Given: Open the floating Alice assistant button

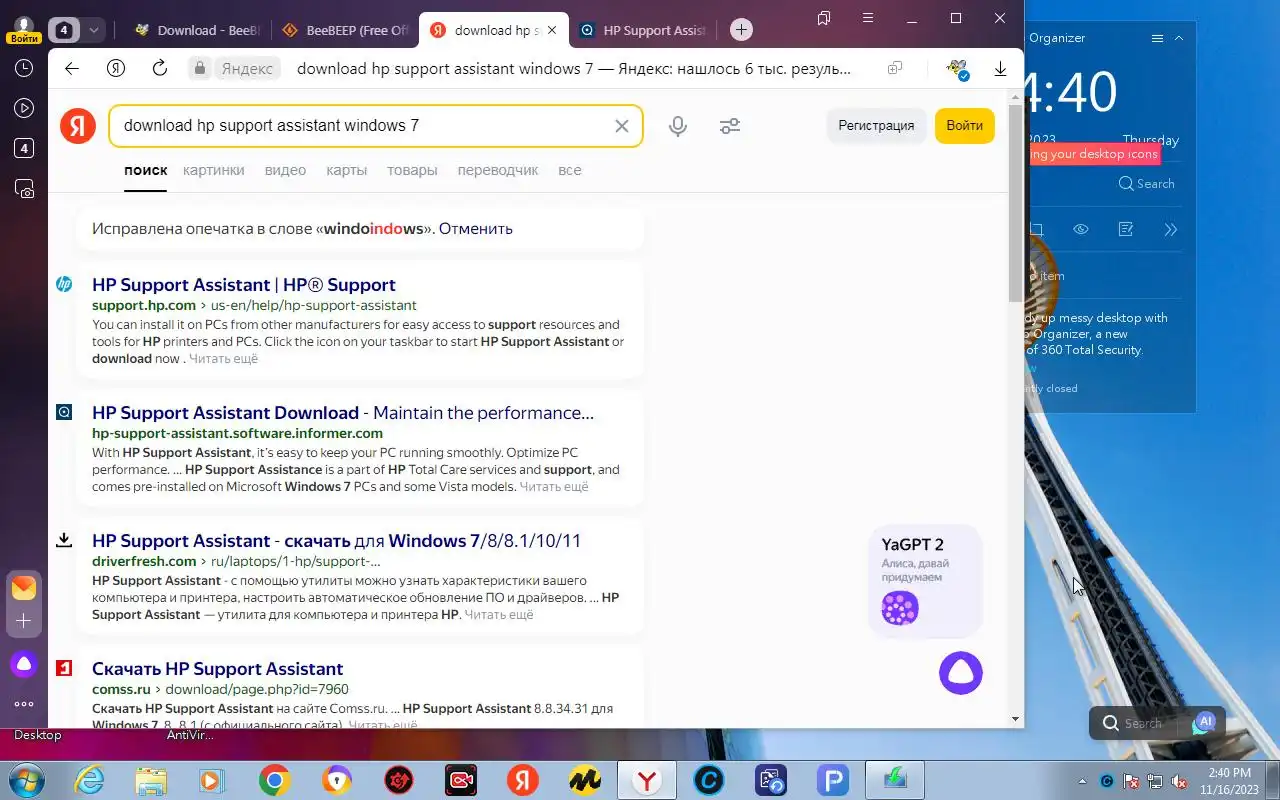Looking at the screenshot, I should coord(961,673).
